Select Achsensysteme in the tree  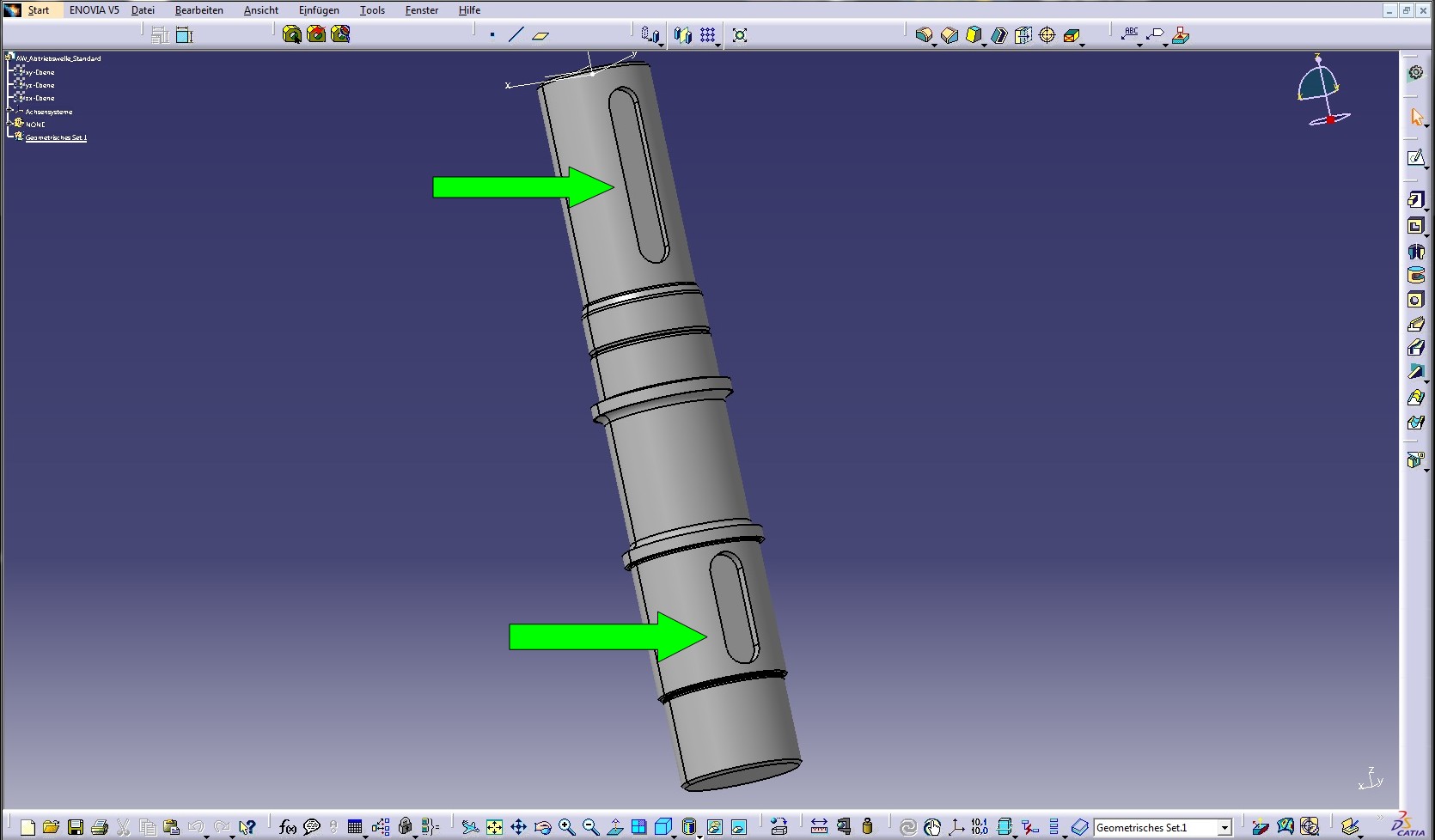(x=49, y=112)
